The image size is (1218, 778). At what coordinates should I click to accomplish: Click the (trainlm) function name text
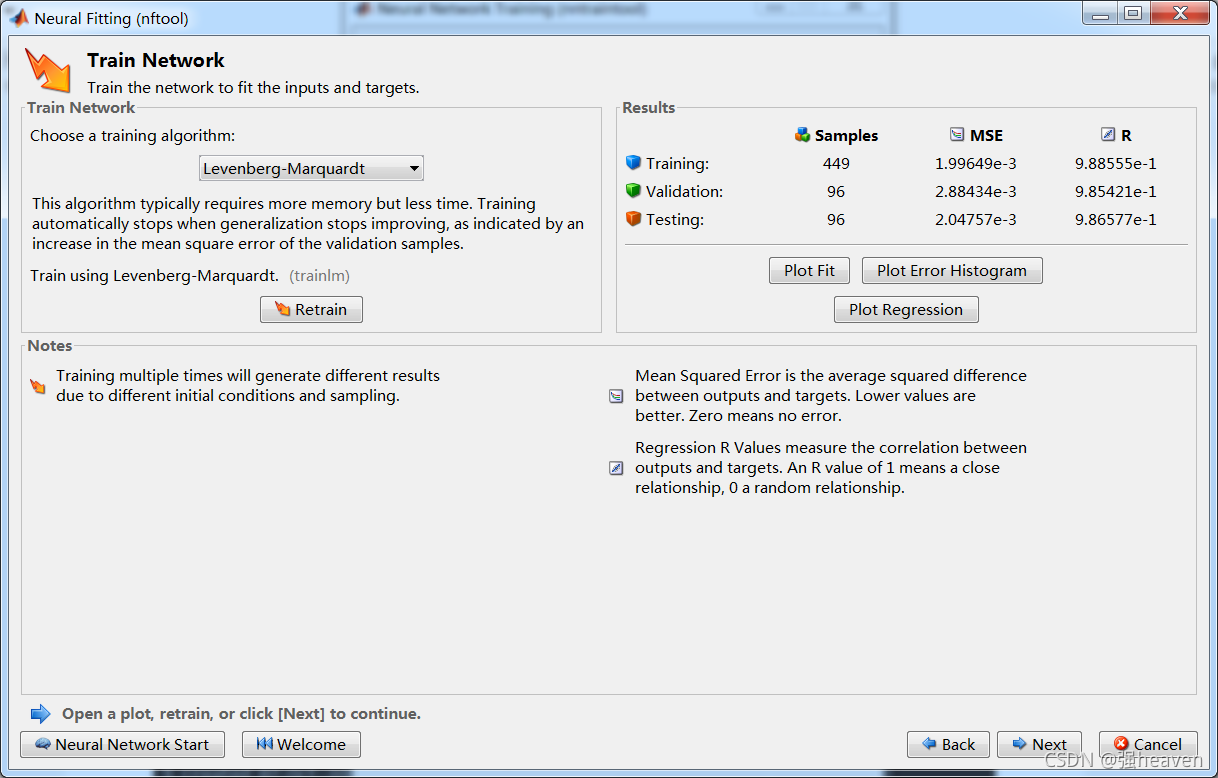click(320, 275)
